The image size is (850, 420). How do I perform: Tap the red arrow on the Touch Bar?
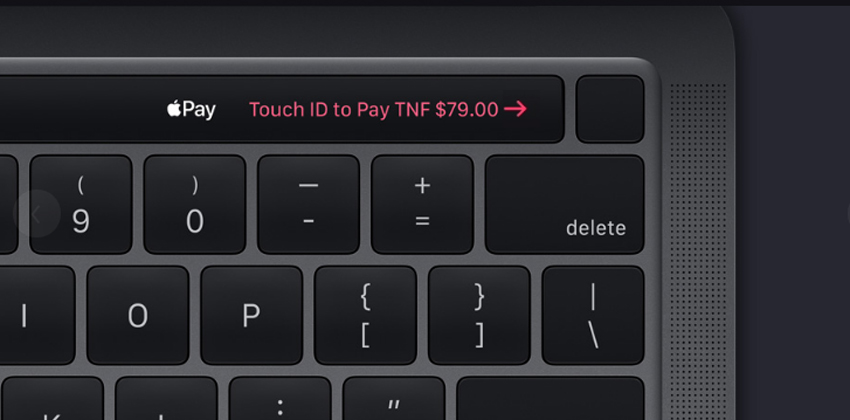pos(515,109)
